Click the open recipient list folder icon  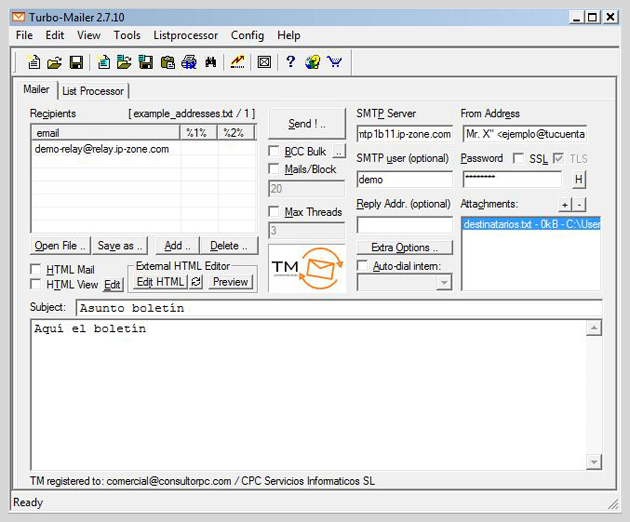[x=124, y=62]
